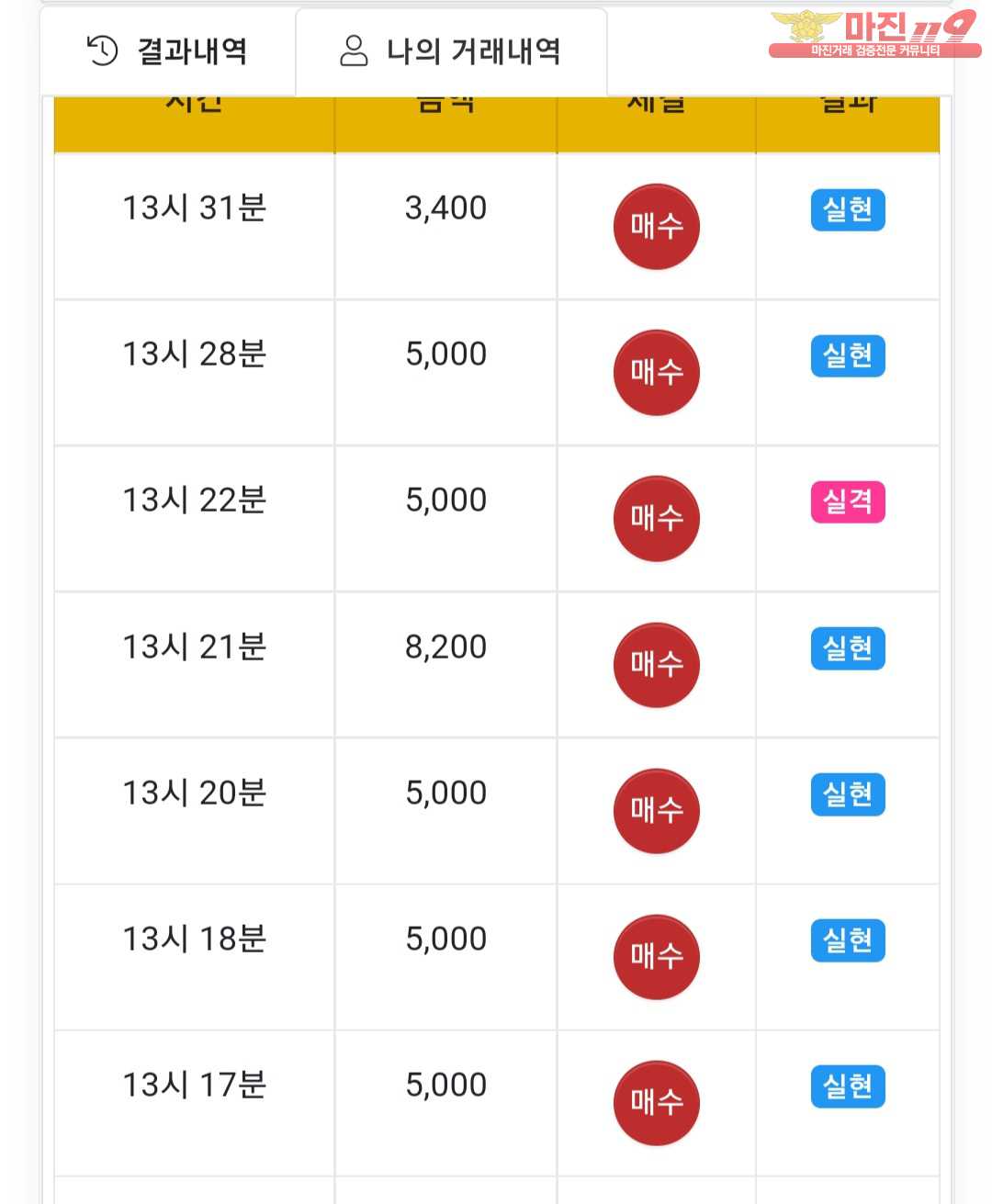This screenshot has width=992, height=1204.
Task: Click the history clock icon
Action: [x=102, y=51]
